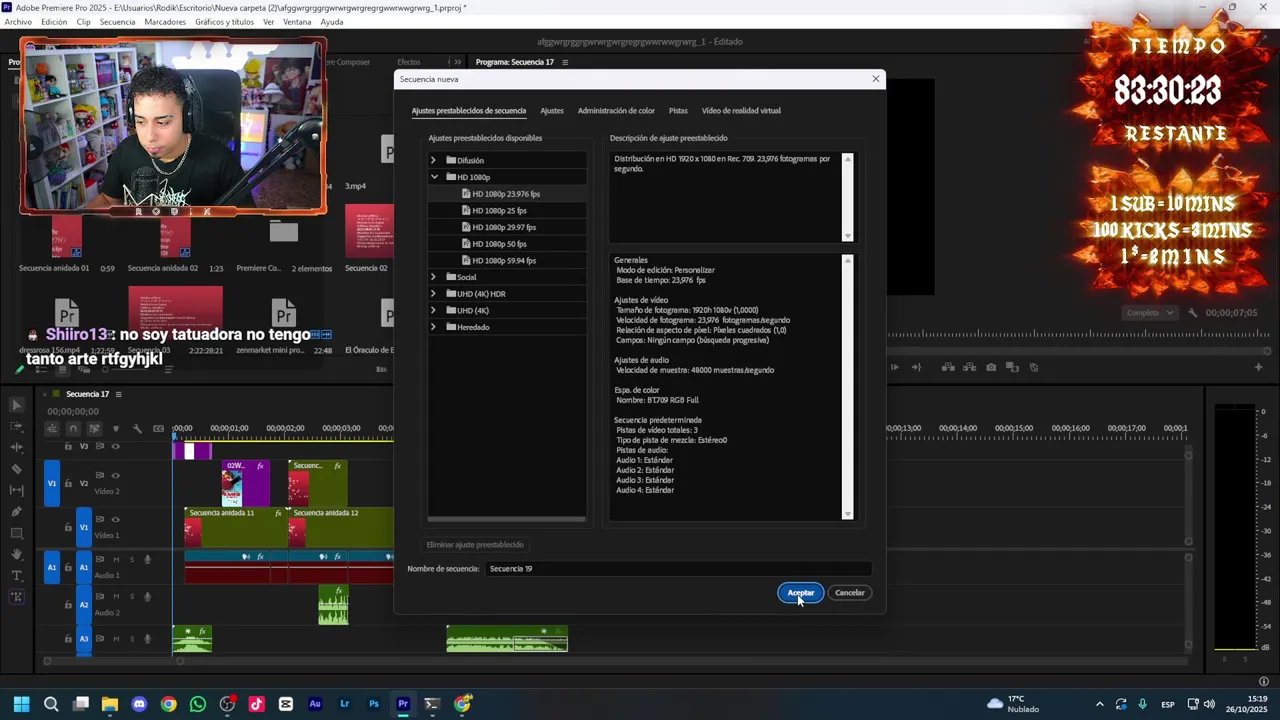Image resolution: width=1280 pixels, height=720 pixels.
Task: Show hidden system tray icons
Action: pyautogui.click(x=1099, y=704)
